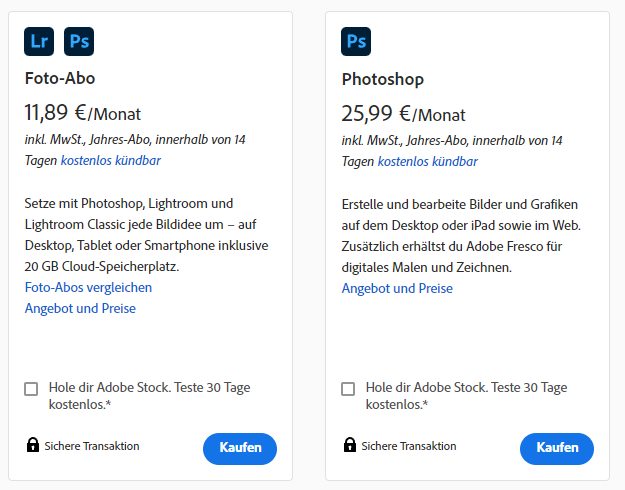Open 'Angebot und Preise' link under Foto-Abo
The width and height of the screenshot is (625, 490).
pos(80,308)
